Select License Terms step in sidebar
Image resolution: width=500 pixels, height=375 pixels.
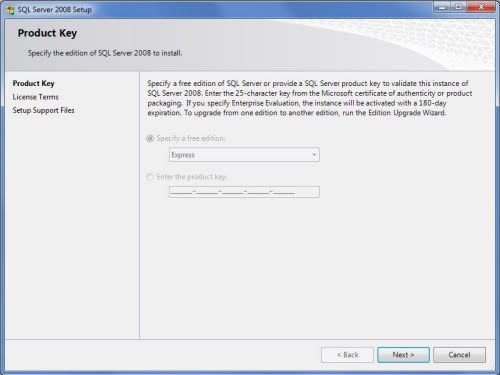point(35,97)
